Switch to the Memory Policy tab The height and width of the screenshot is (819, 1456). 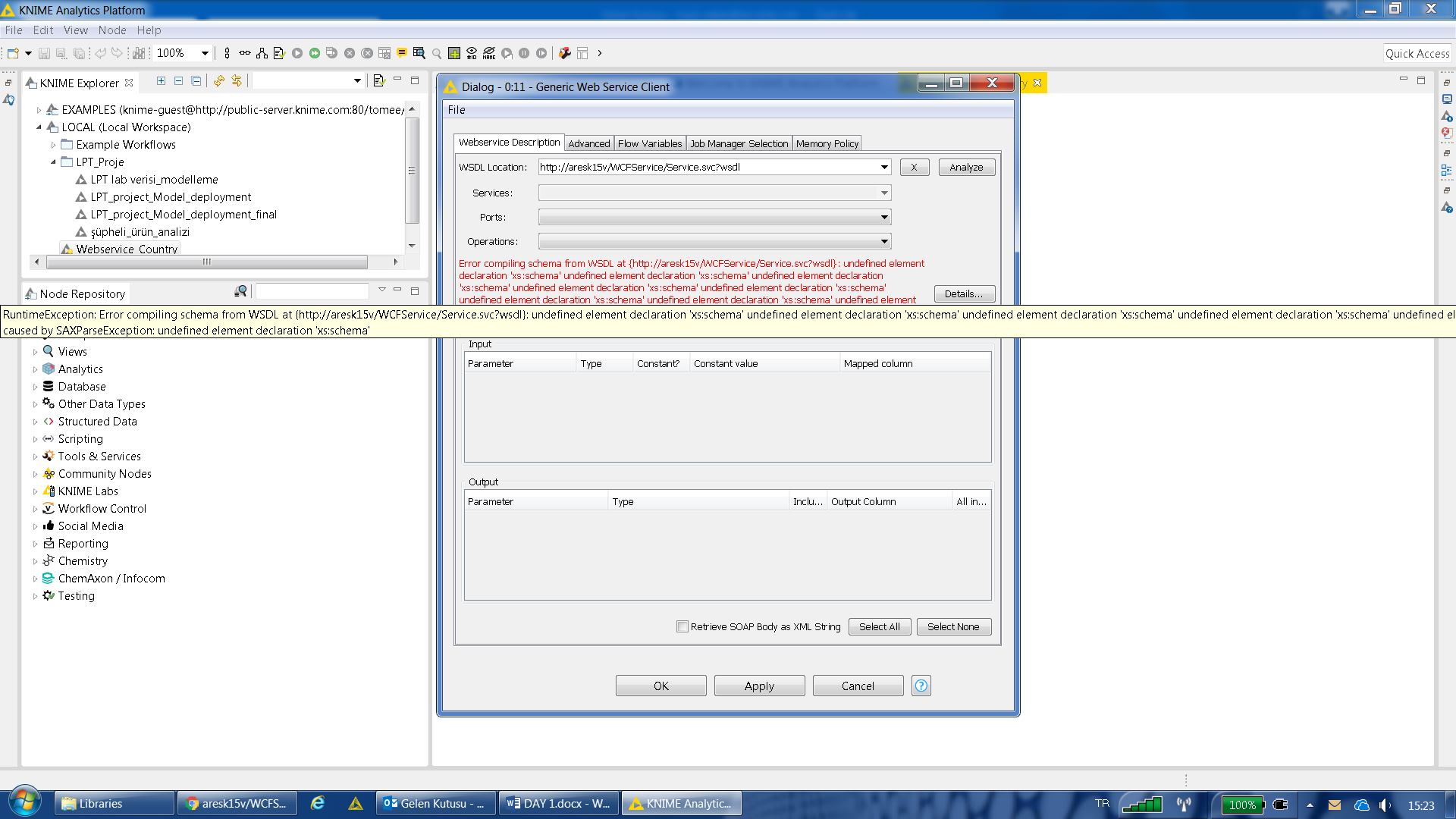(x=827, y=143)
